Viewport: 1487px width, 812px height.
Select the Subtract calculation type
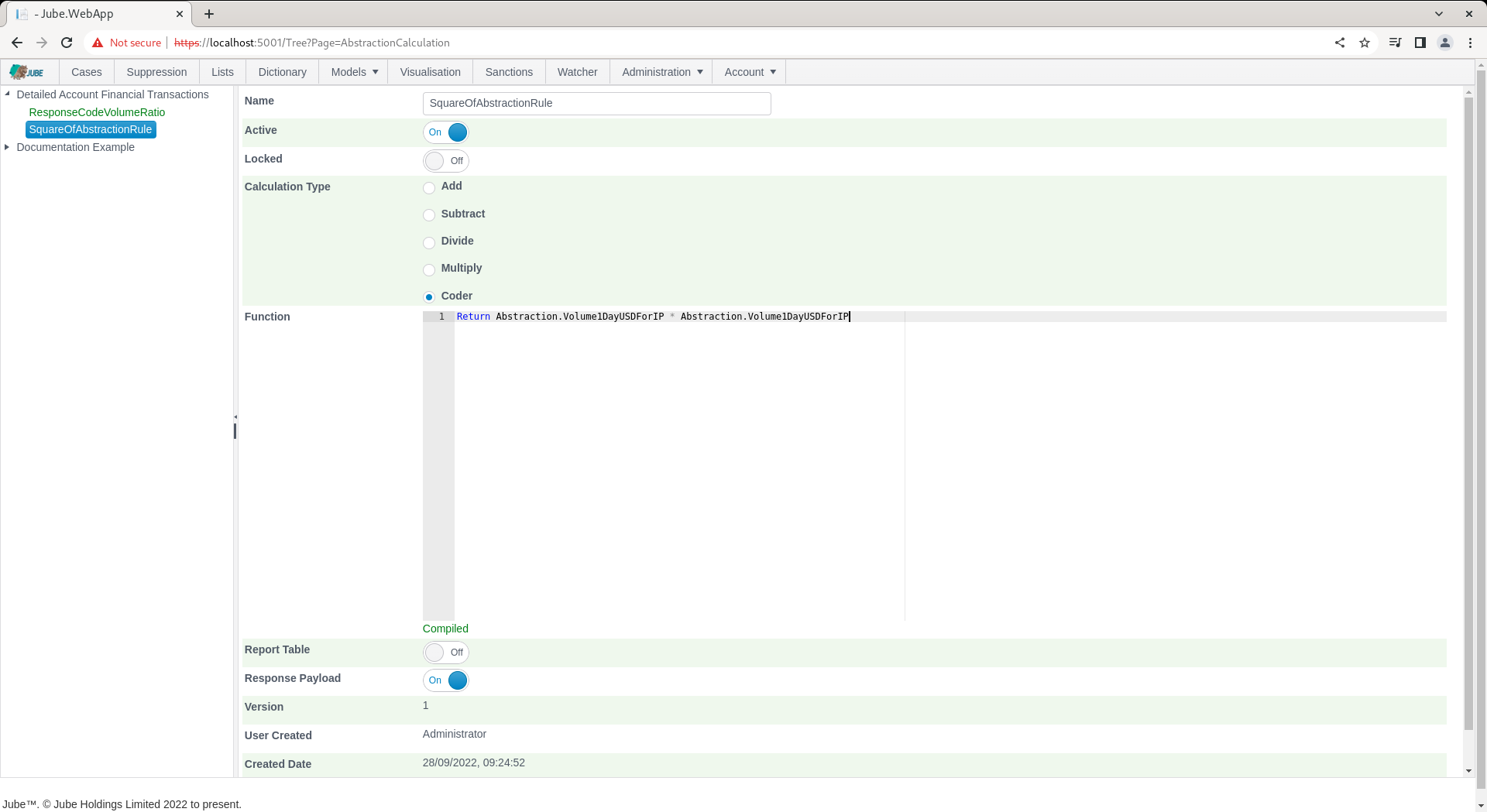tap(429, 215)
